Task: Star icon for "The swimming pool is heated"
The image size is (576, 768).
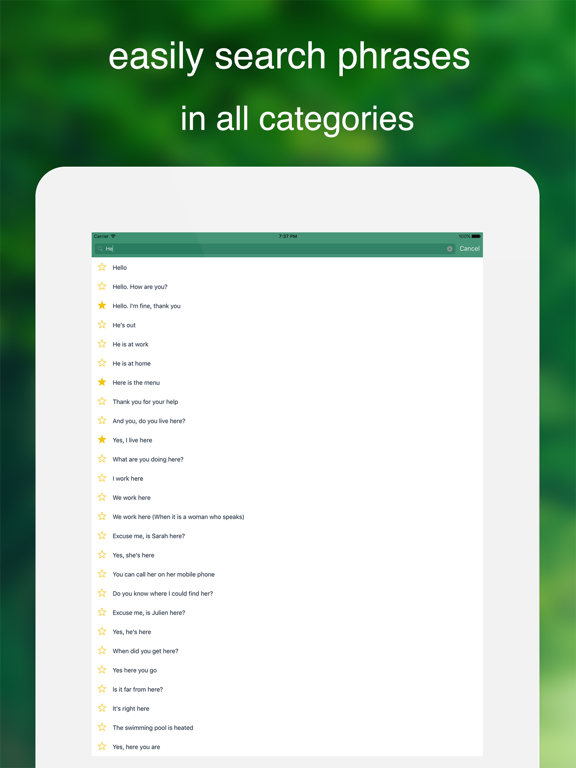Action: 102,727
